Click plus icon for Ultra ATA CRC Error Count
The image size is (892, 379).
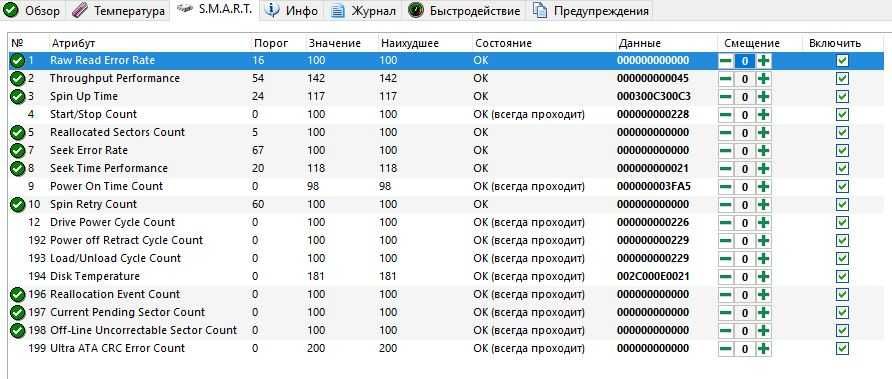click(763, 349)
